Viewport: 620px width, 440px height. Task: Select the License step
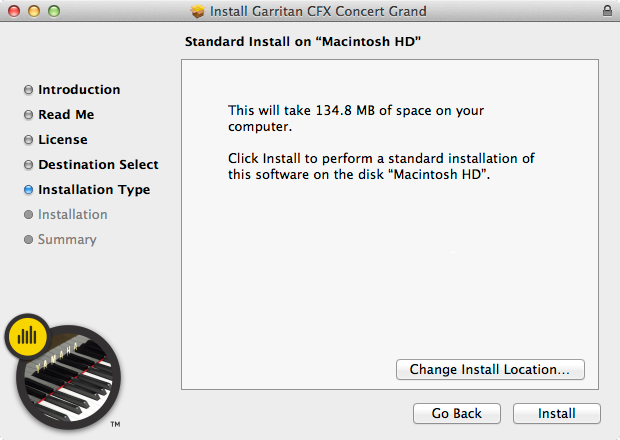[x=63, y=139]
